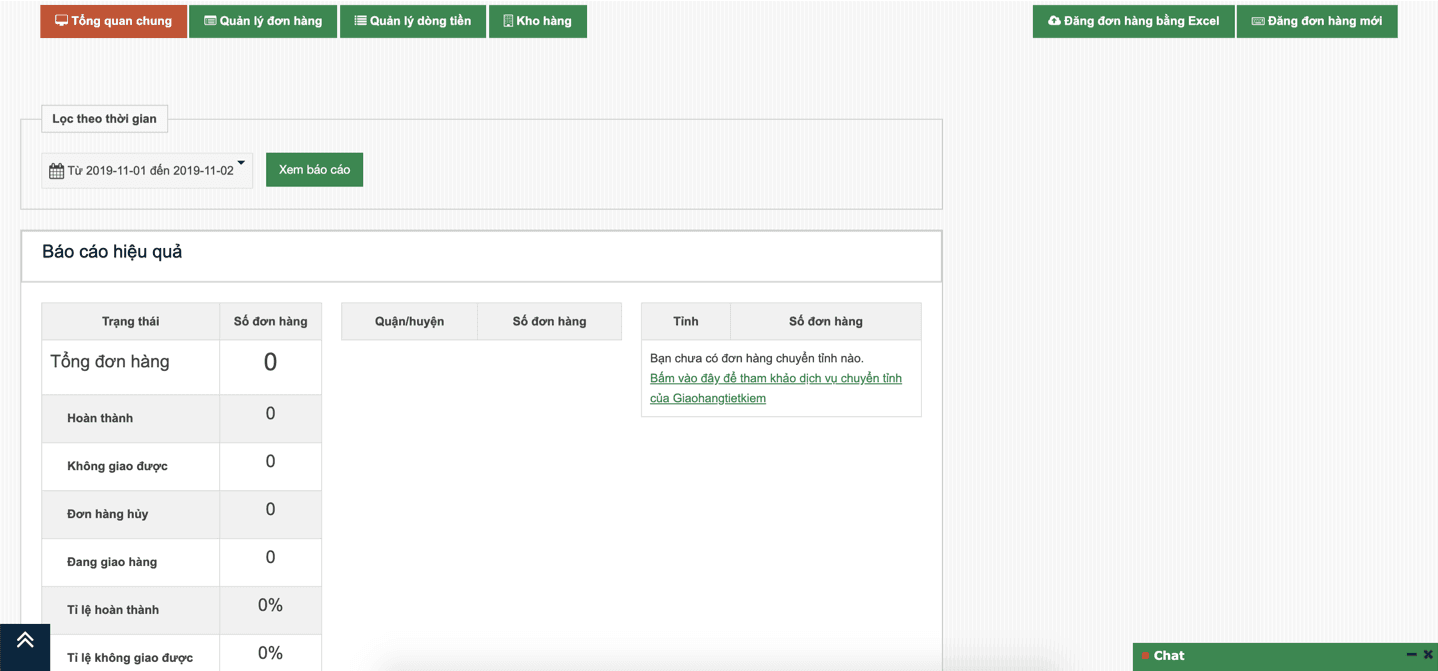Image resolution: width=1438 pixels, height=671 pixels.
Task: Click Số đơn hàng header beside Tỉnh
Action: pos(826,321)
